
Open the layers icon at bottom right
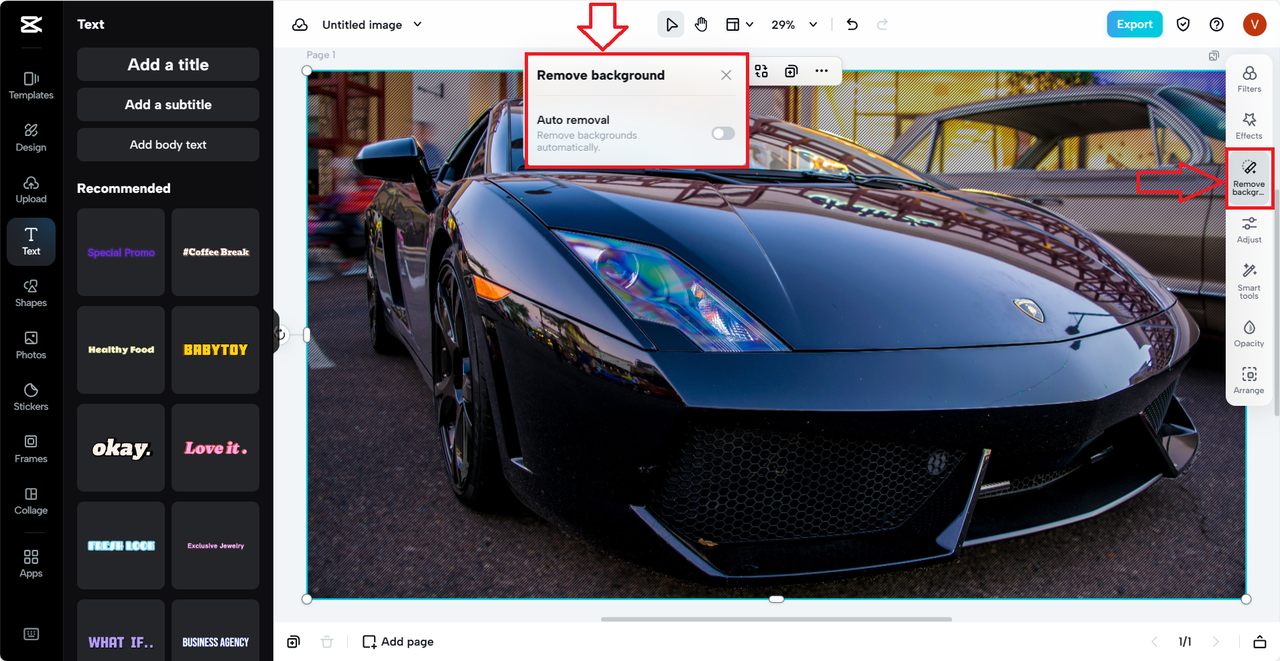pyautogui.click(x=1260, y=641)
